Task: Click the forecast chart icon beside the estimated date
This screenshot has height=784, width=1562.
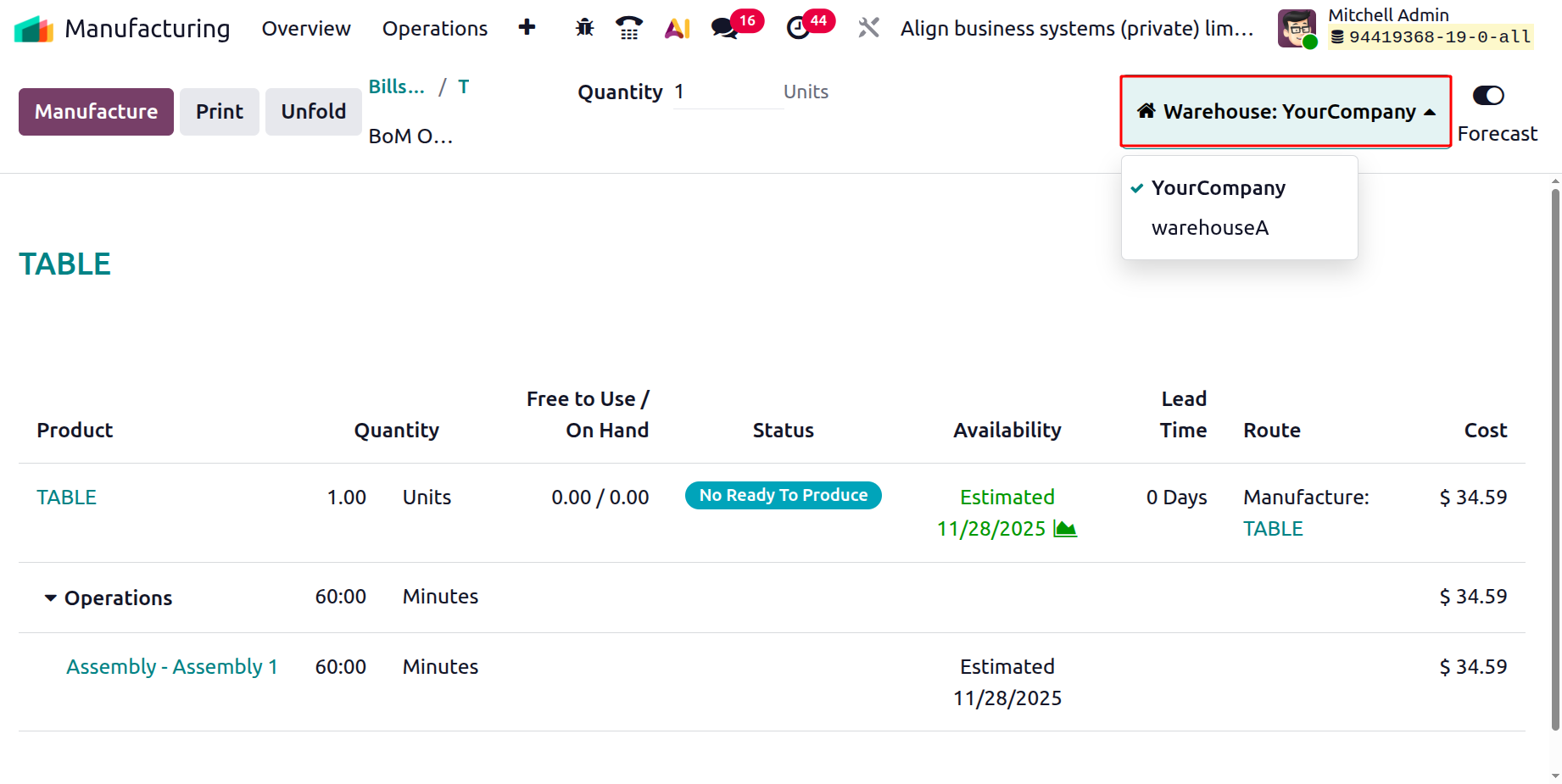Action: tap(1065, 529)
